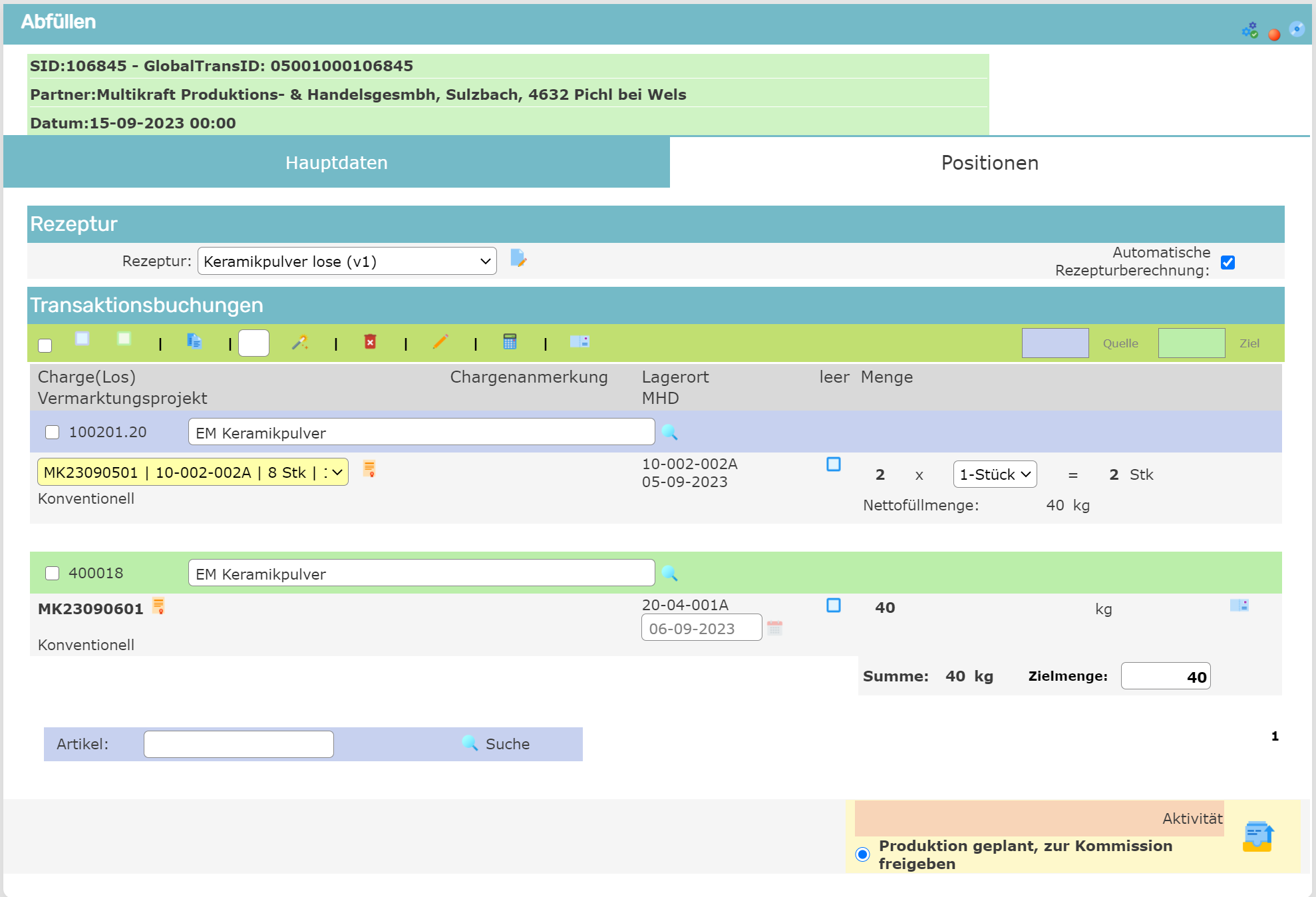Click the blue Quelle color swatch

coord(1055,343)
